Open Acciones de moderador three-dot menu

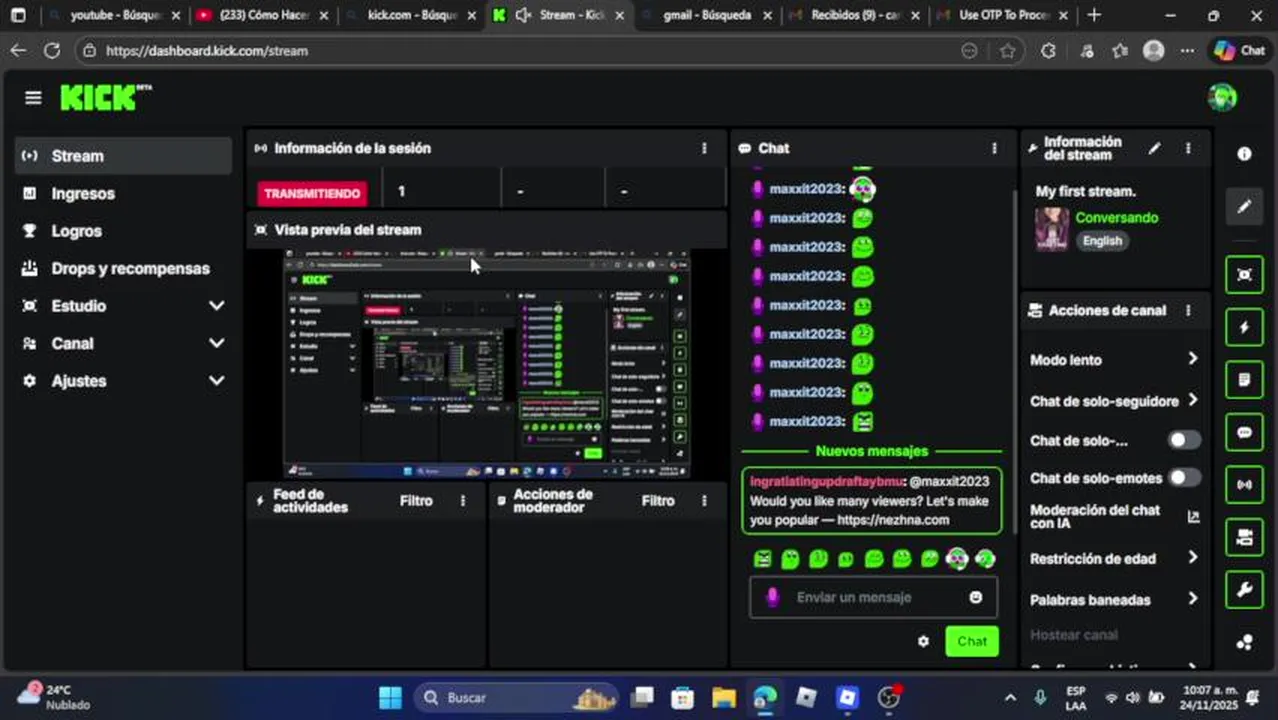[x=704, y=500]
